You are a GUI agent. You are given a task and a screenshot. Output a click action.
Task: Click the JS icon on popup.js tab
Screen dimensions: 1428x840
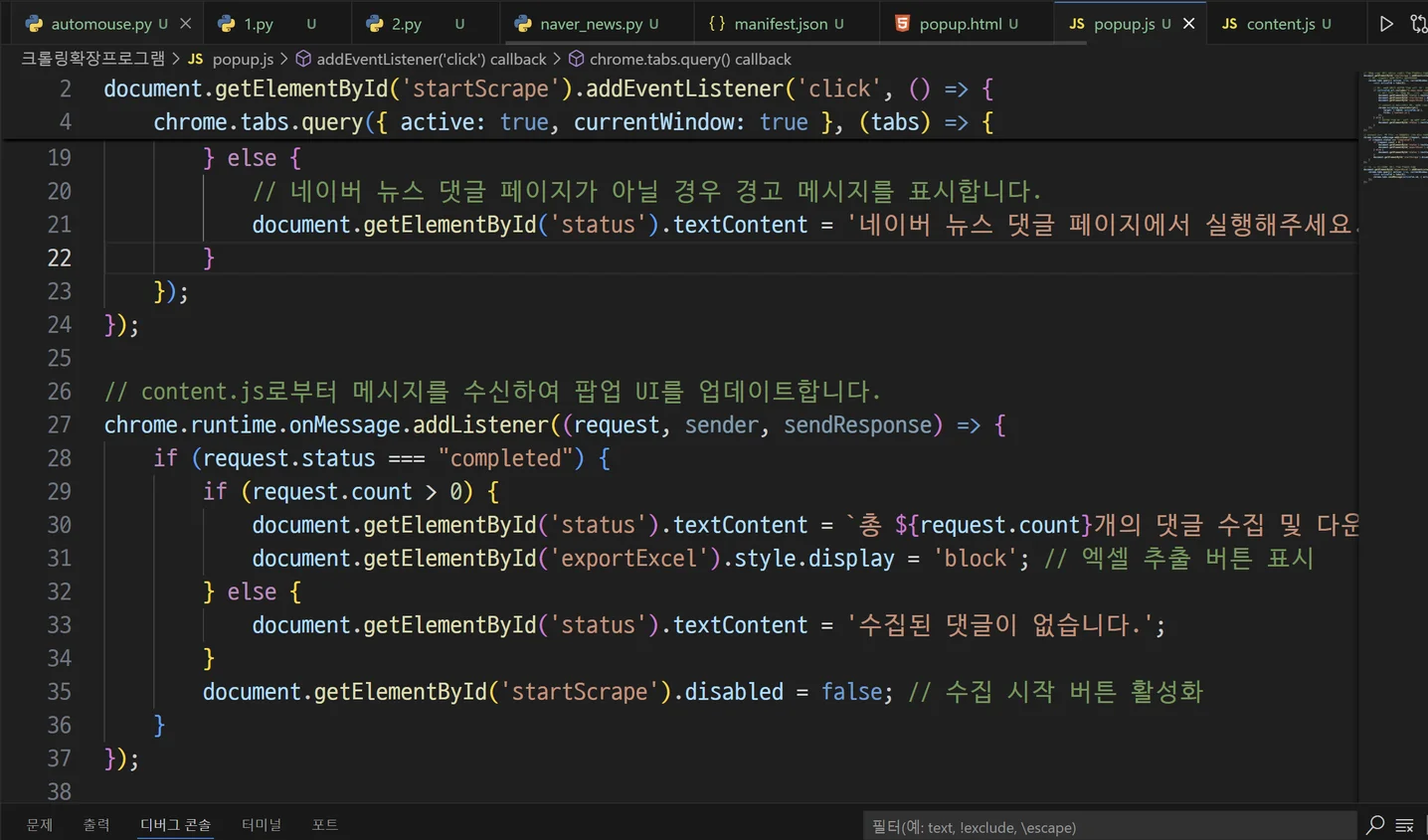[x=1077, y=23]
